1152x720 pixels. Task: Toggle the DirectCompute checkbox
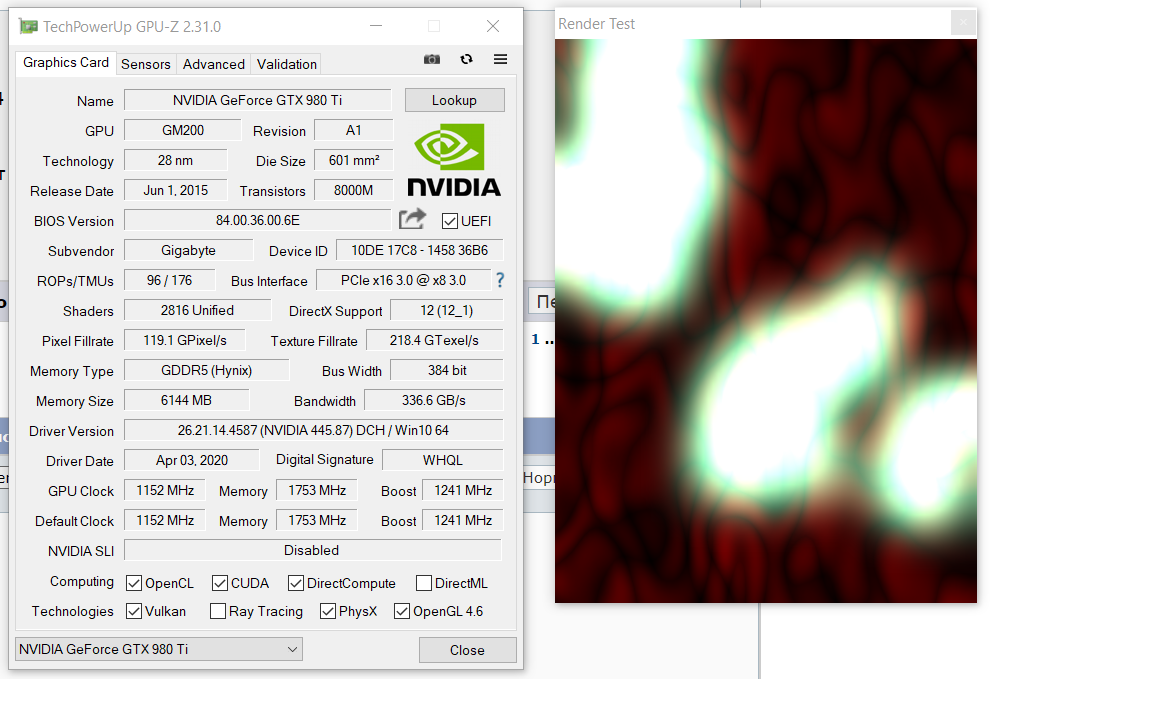click(296, 583)
